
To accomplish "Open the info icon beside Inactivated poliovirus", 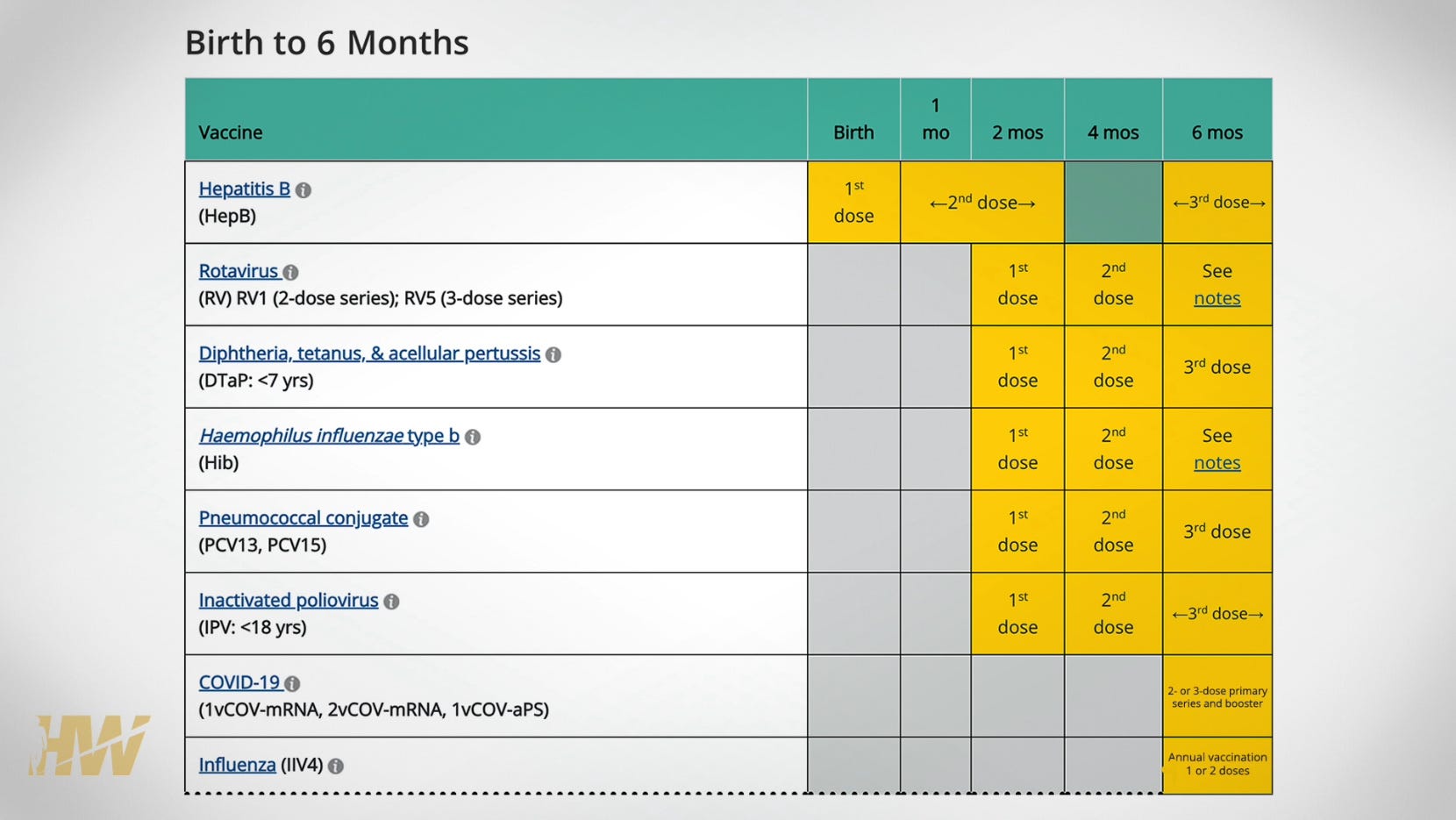I will [x=392, y=602].
